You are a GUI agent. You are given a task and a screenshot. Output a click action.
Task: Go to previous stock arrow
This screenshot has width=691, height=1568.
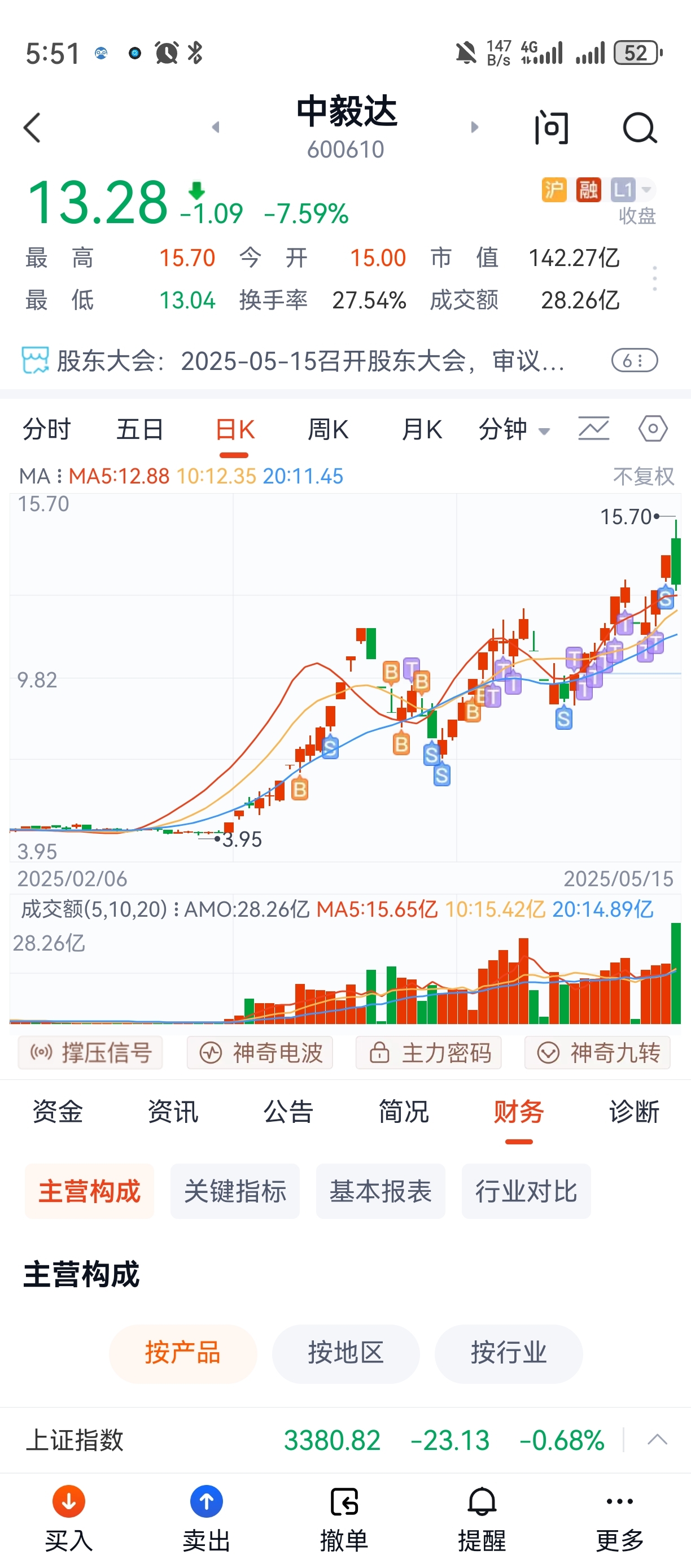(215, 127)
